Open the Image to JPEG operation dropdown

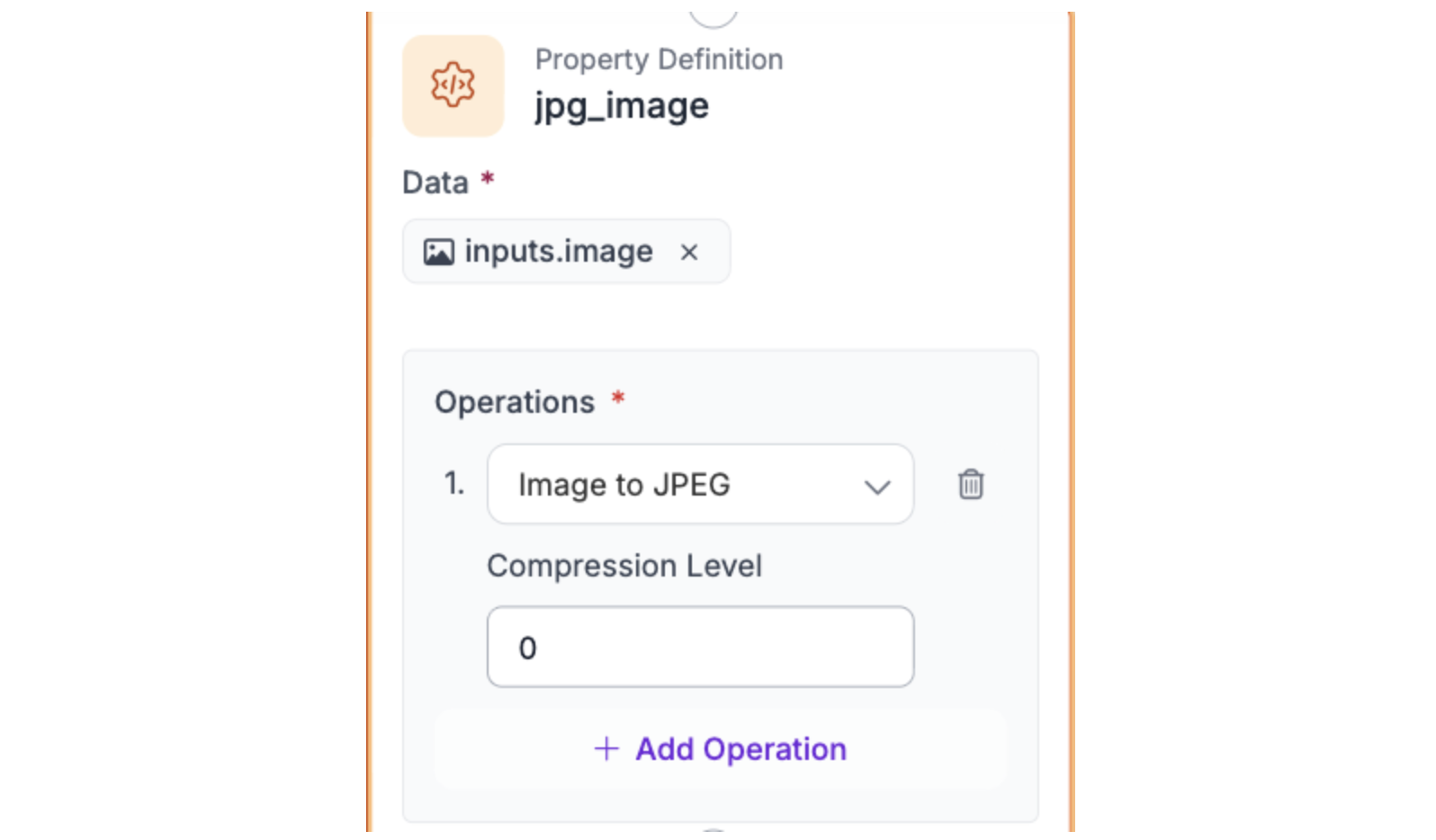coord(699,484)
